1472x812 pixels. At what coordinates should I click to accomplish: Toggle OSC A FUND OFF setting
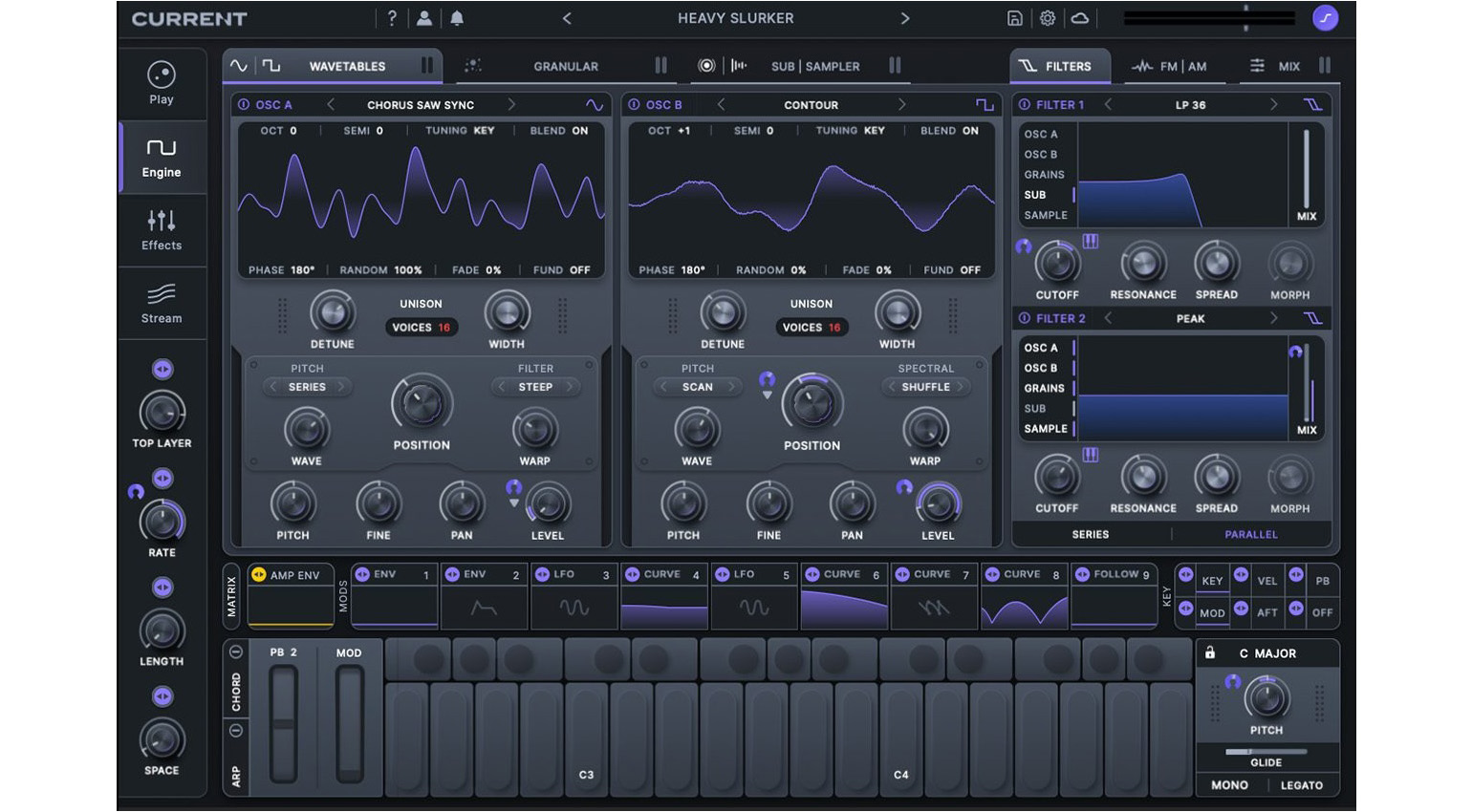coord(561,270)
